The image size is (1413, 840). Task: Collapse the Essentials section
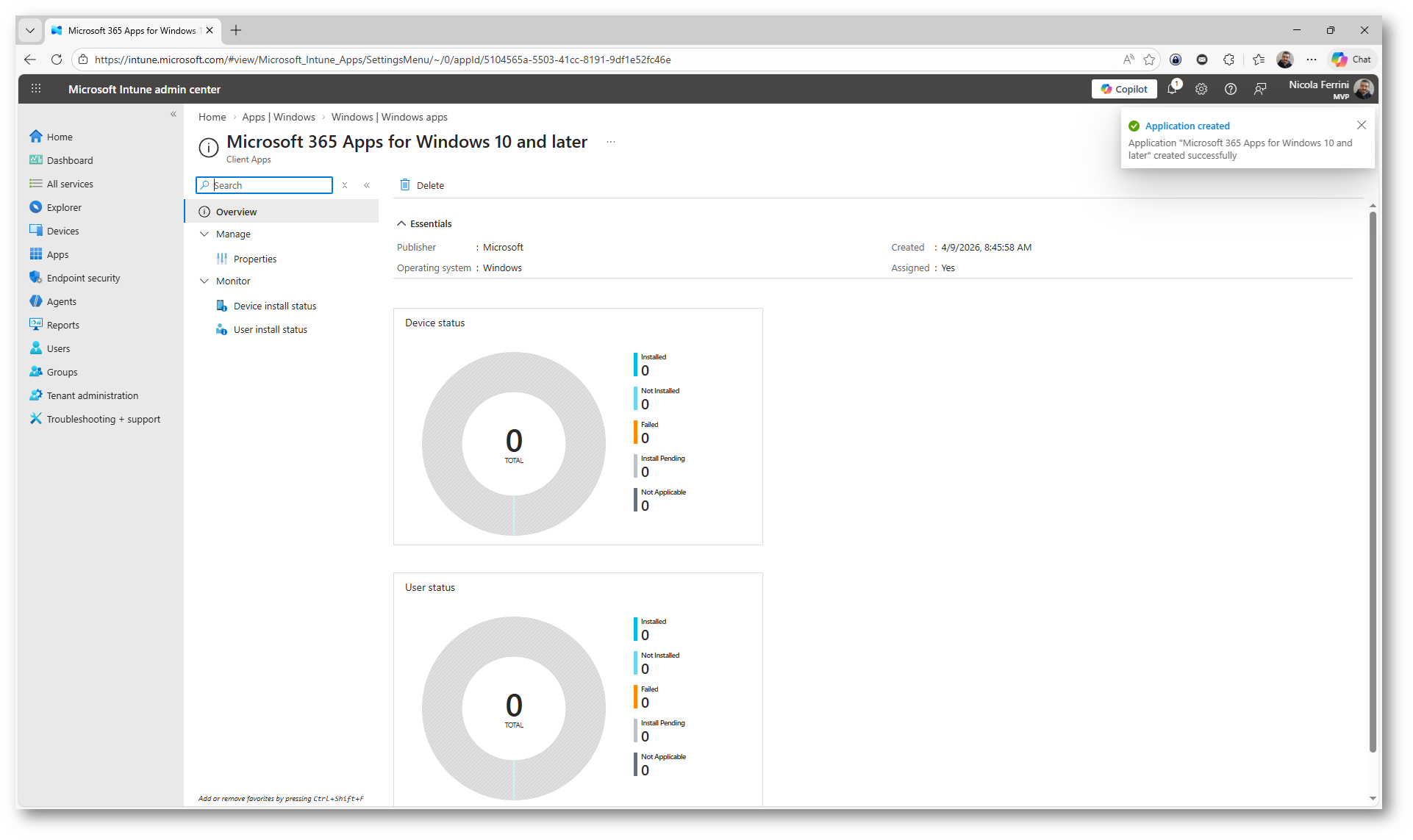(401, 223)
